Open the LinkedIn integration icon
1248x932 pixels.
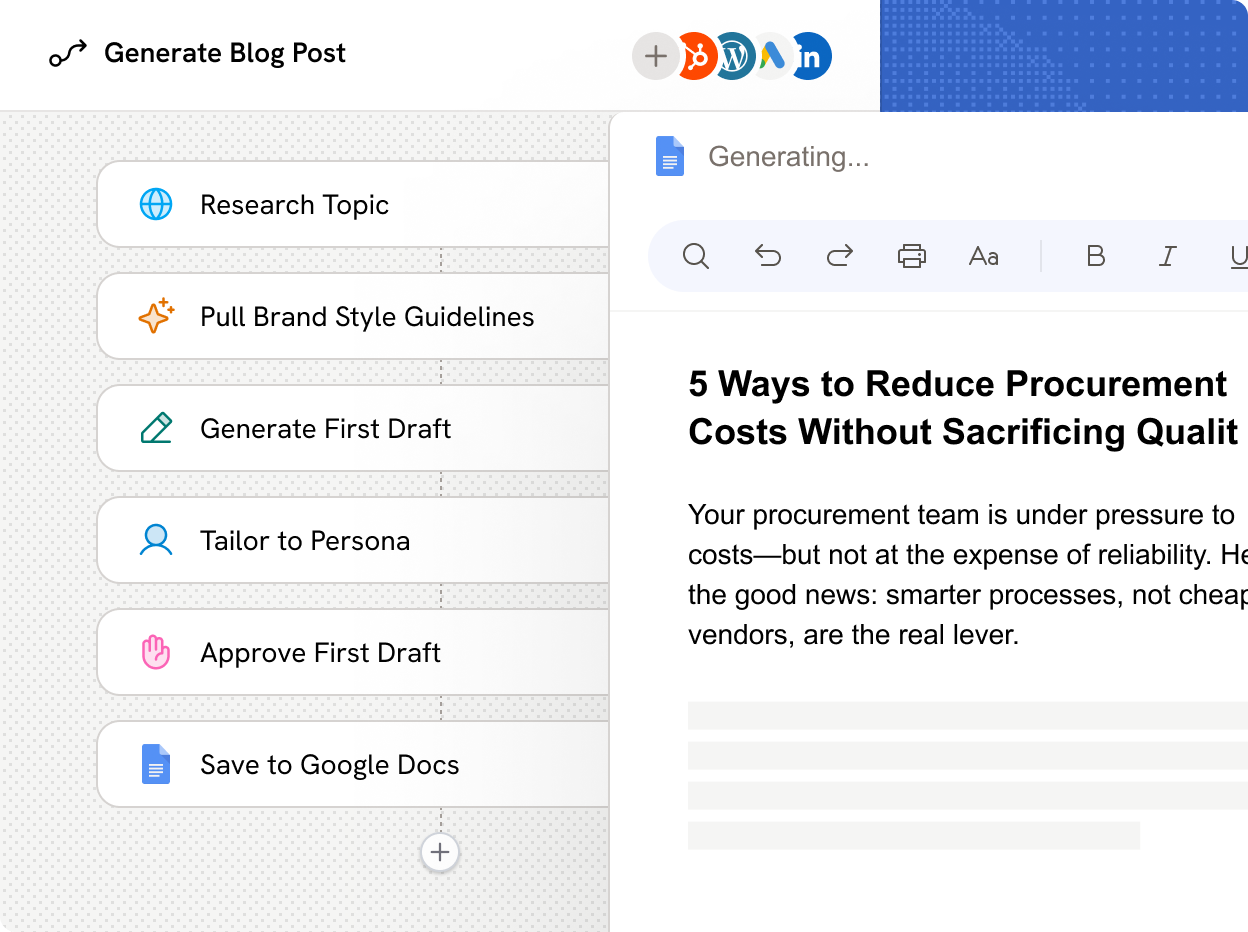tap(810, 56)
